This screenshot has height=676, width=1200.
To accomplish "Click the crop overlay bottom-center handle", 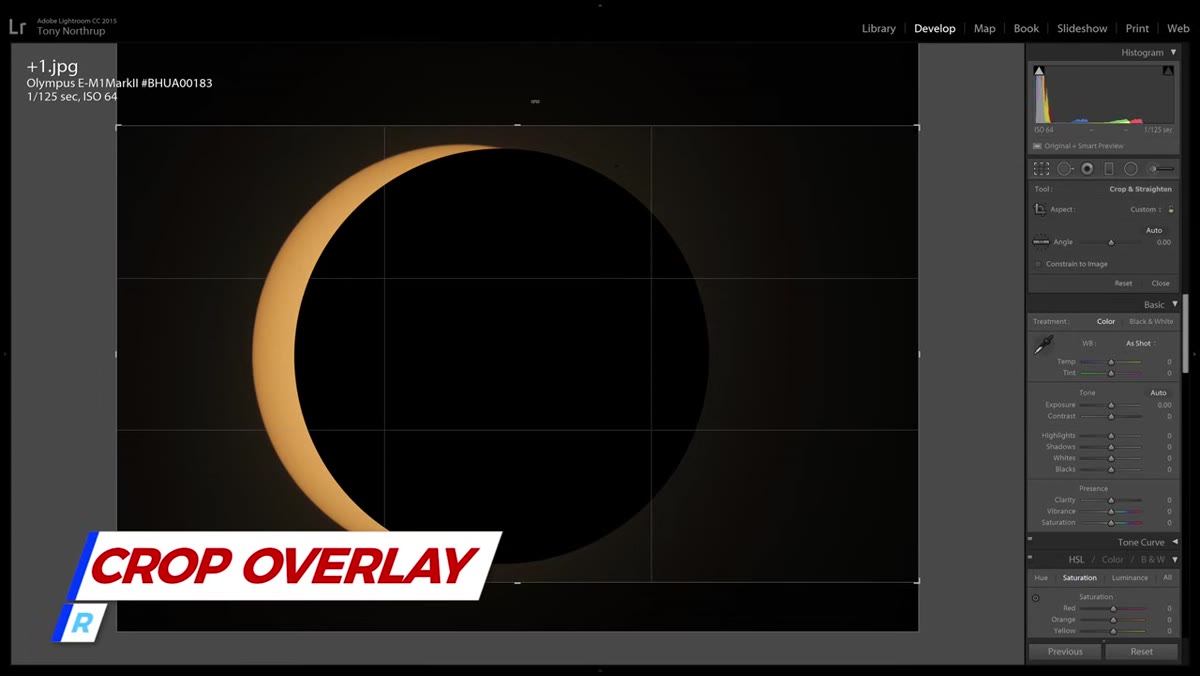I will (517, 582).
